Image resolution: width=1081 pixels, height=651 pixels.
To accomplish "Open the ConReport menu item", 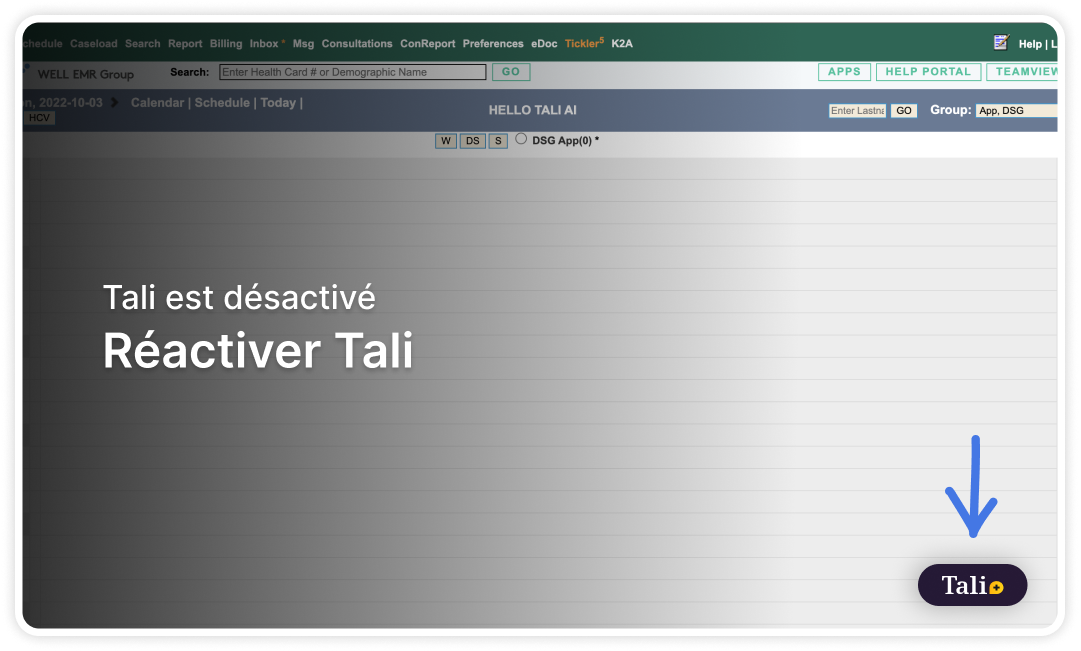I will (x=427, y=43).
